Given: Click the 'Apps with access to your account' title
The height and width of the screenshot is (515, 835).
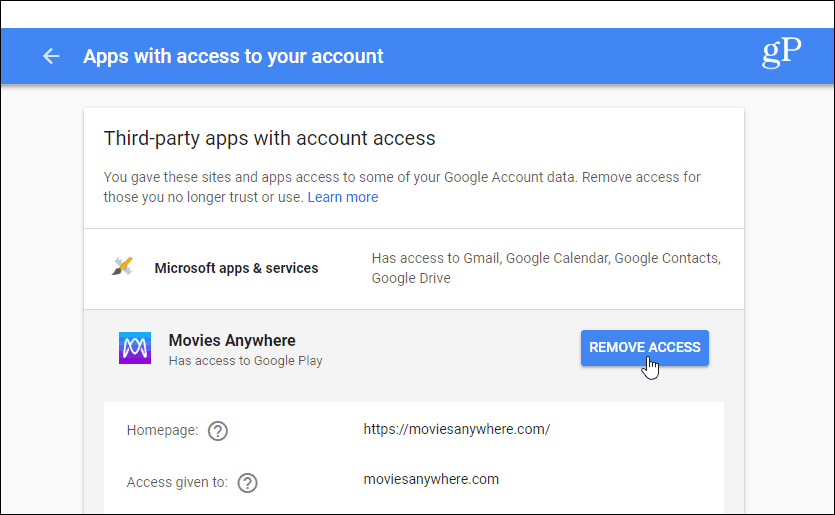Looking at the screenshot, I should click(x=233, y=56).
